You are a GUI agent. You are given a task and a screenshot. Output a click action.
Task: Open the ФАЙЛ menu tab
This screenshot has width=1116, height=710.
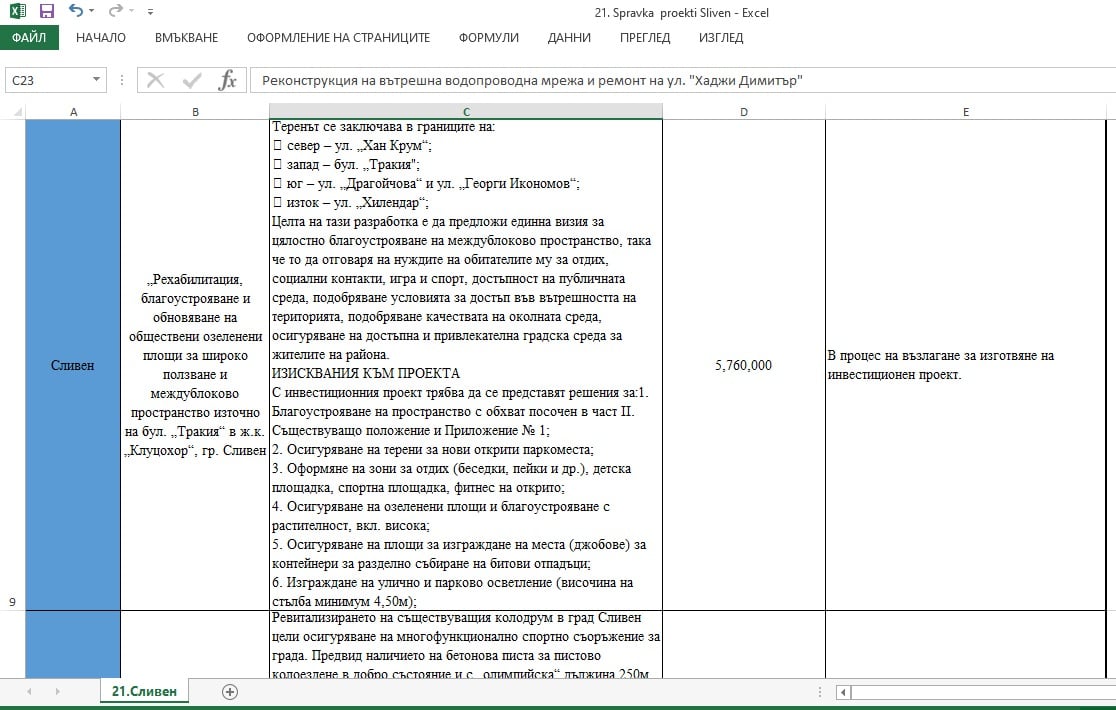(x=29, y=37)
